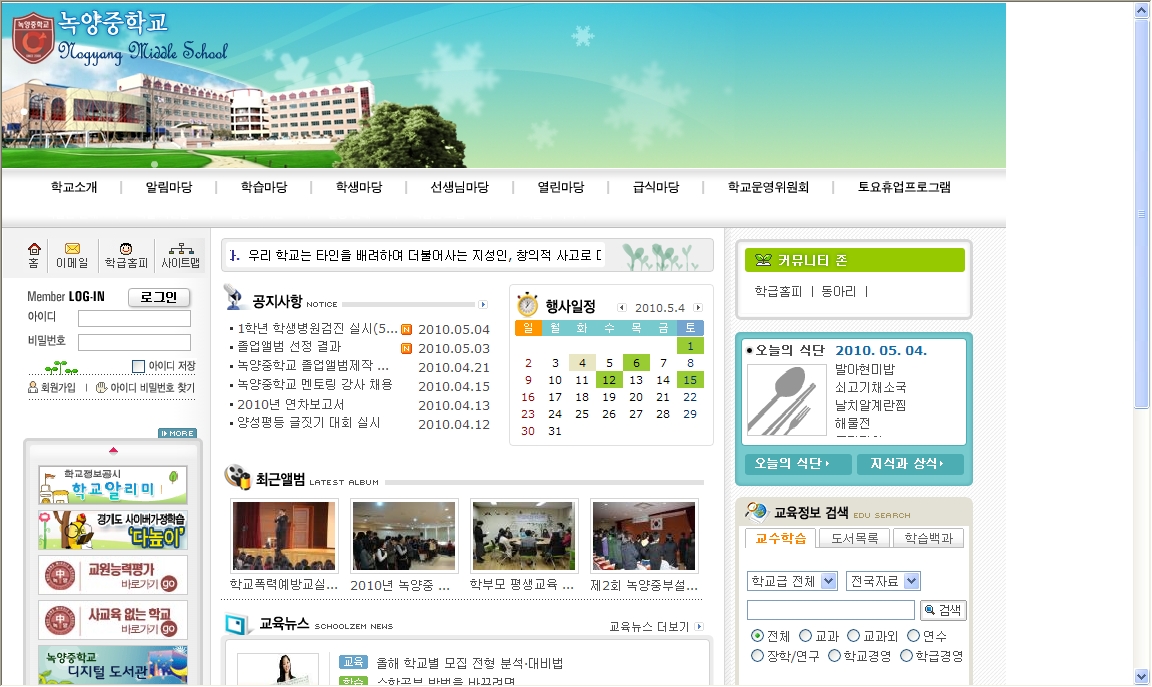The width and height of the screenshot is (1152, 687).
Task: Toggle the 아이디 저장 checkbox
Action: pyautogui.click(x=139, y=366)
